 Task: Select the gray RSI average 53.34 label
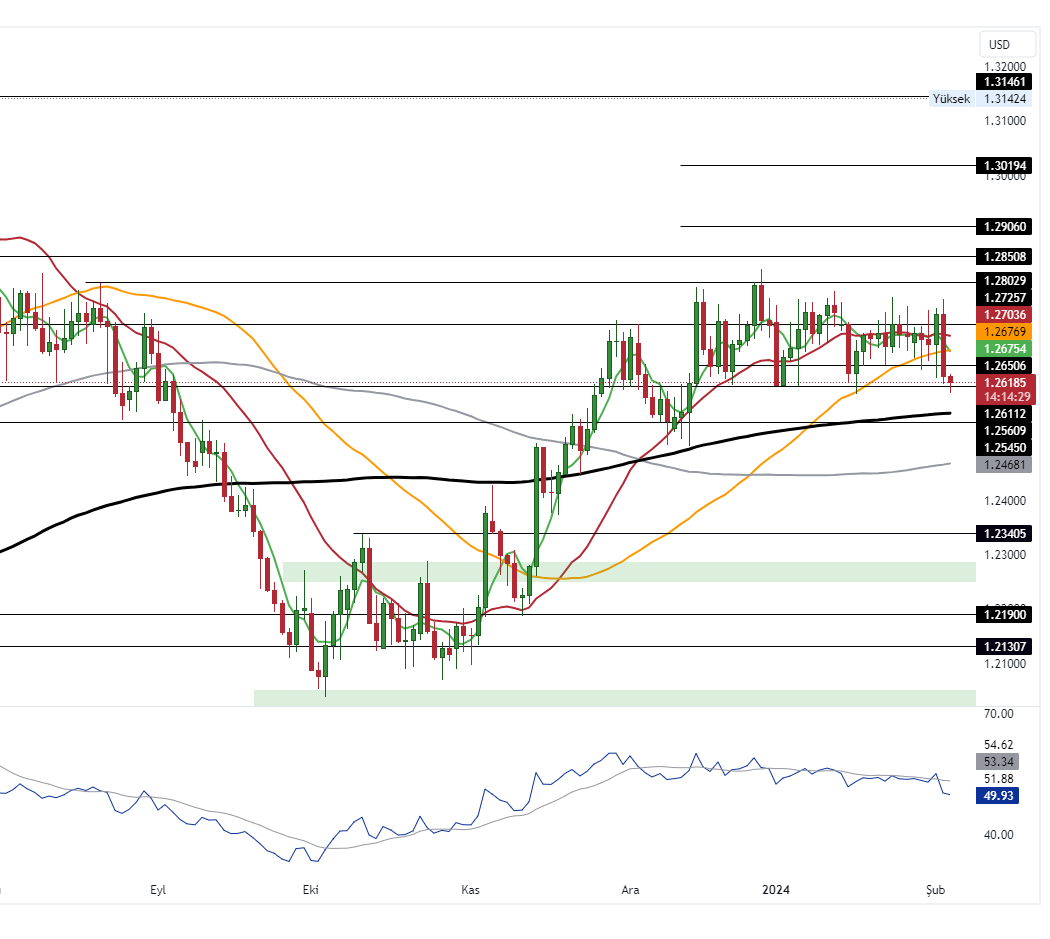point(1000,761)
